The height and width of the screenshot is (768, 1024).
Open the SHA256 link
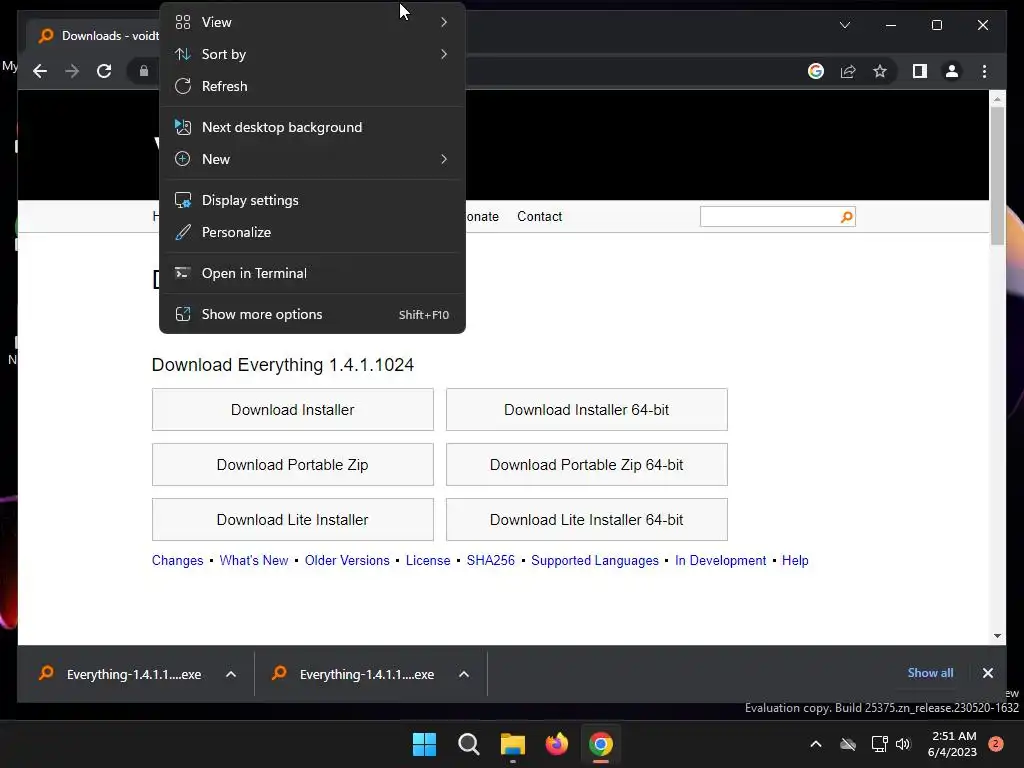coord(490,560)
